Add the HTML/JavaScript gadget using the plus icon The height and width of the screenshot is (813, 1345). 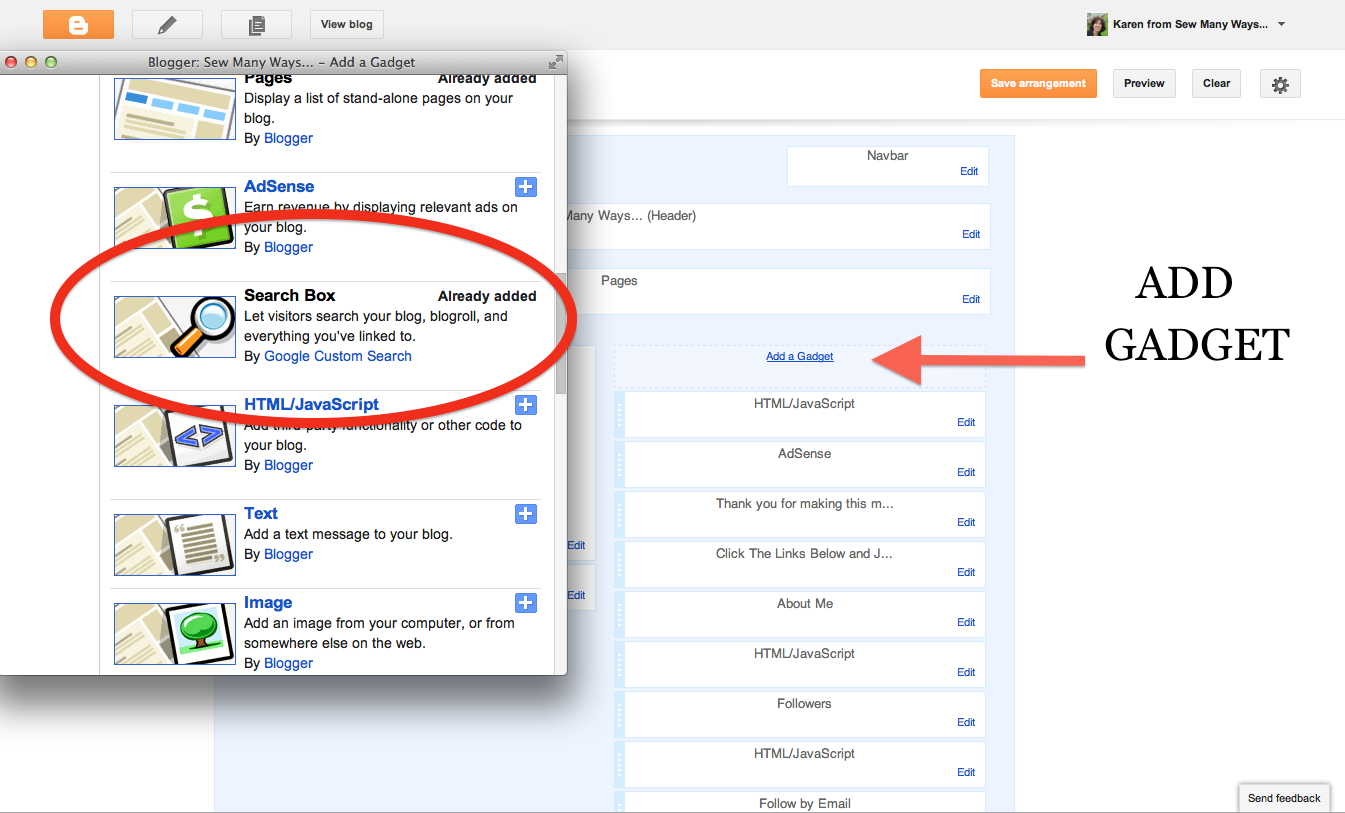click(526, 405)
